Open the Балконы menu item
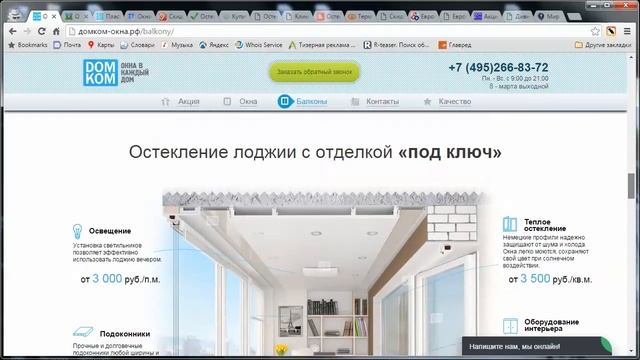This screenshot has height=360, width=640. (311, 101)
